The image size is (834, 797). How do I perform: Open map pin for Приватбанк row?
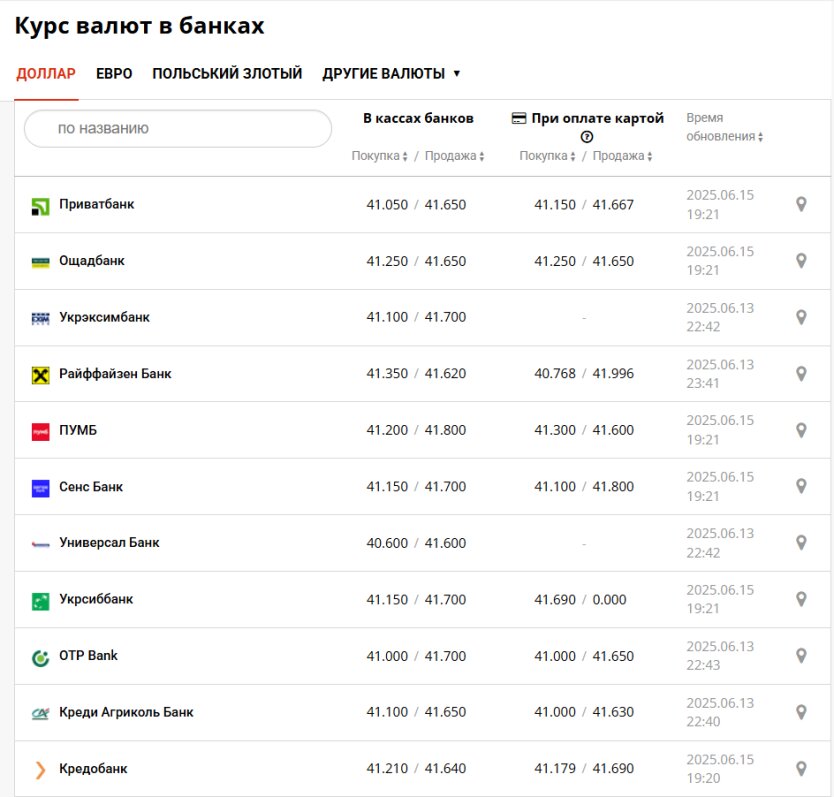[x=801, y=204]
